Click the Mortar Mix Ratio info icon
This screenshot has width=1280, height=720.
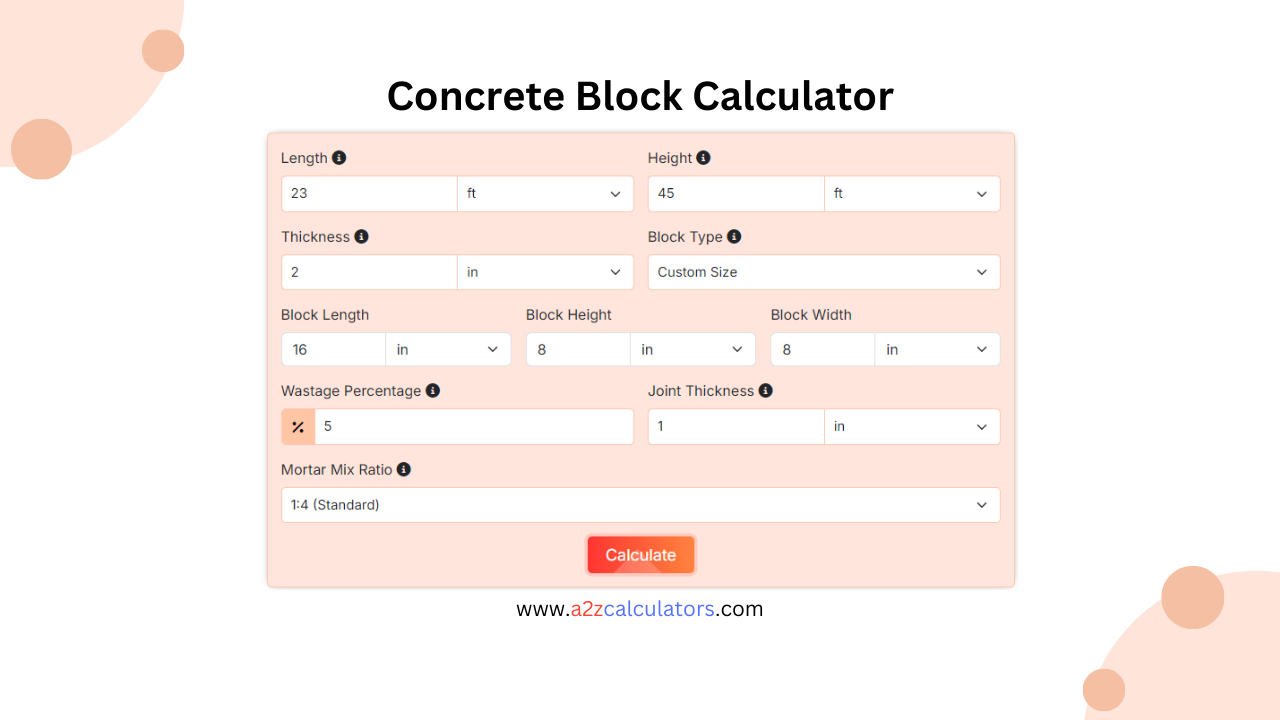point(404,469)
